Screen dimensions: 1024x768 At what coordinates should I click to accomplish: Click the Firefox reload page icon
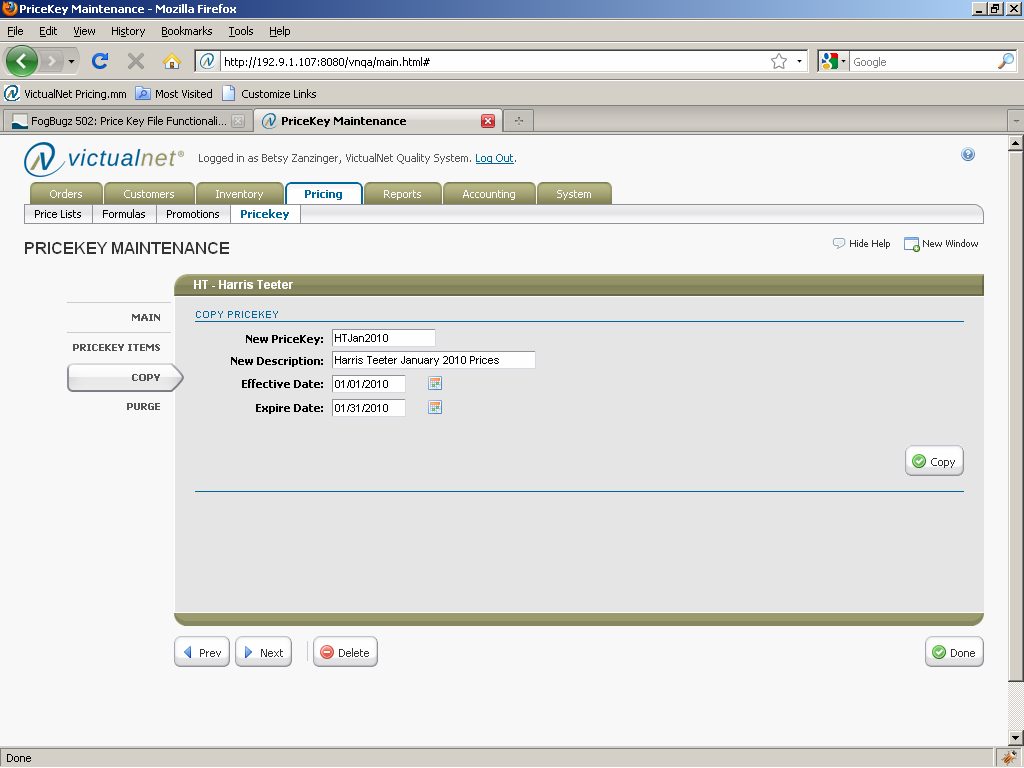tap(100, 61)
